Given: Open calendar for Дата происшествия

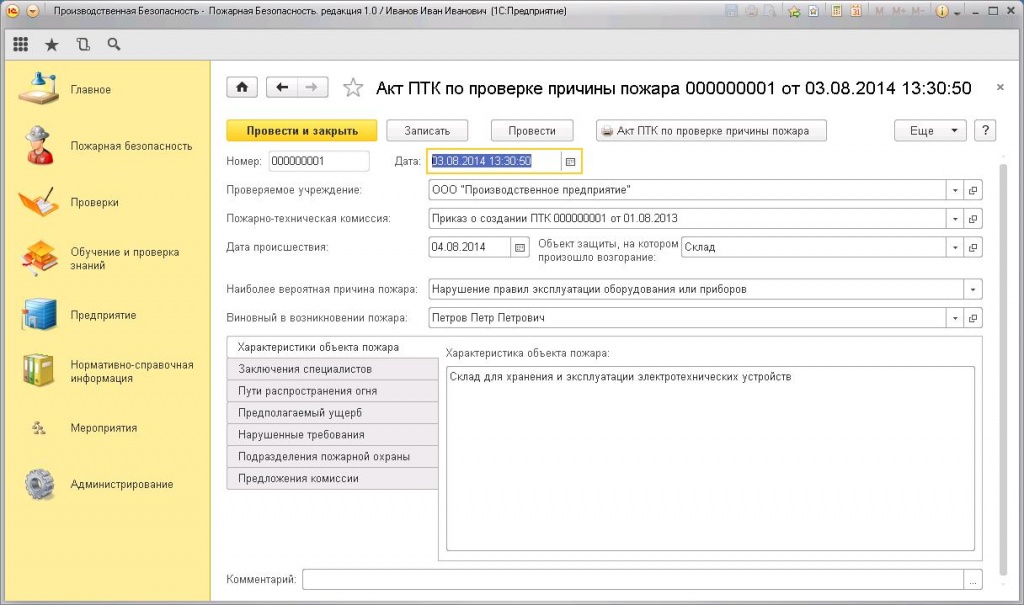Looking at the screenshot, I should (x=519, y=247).
